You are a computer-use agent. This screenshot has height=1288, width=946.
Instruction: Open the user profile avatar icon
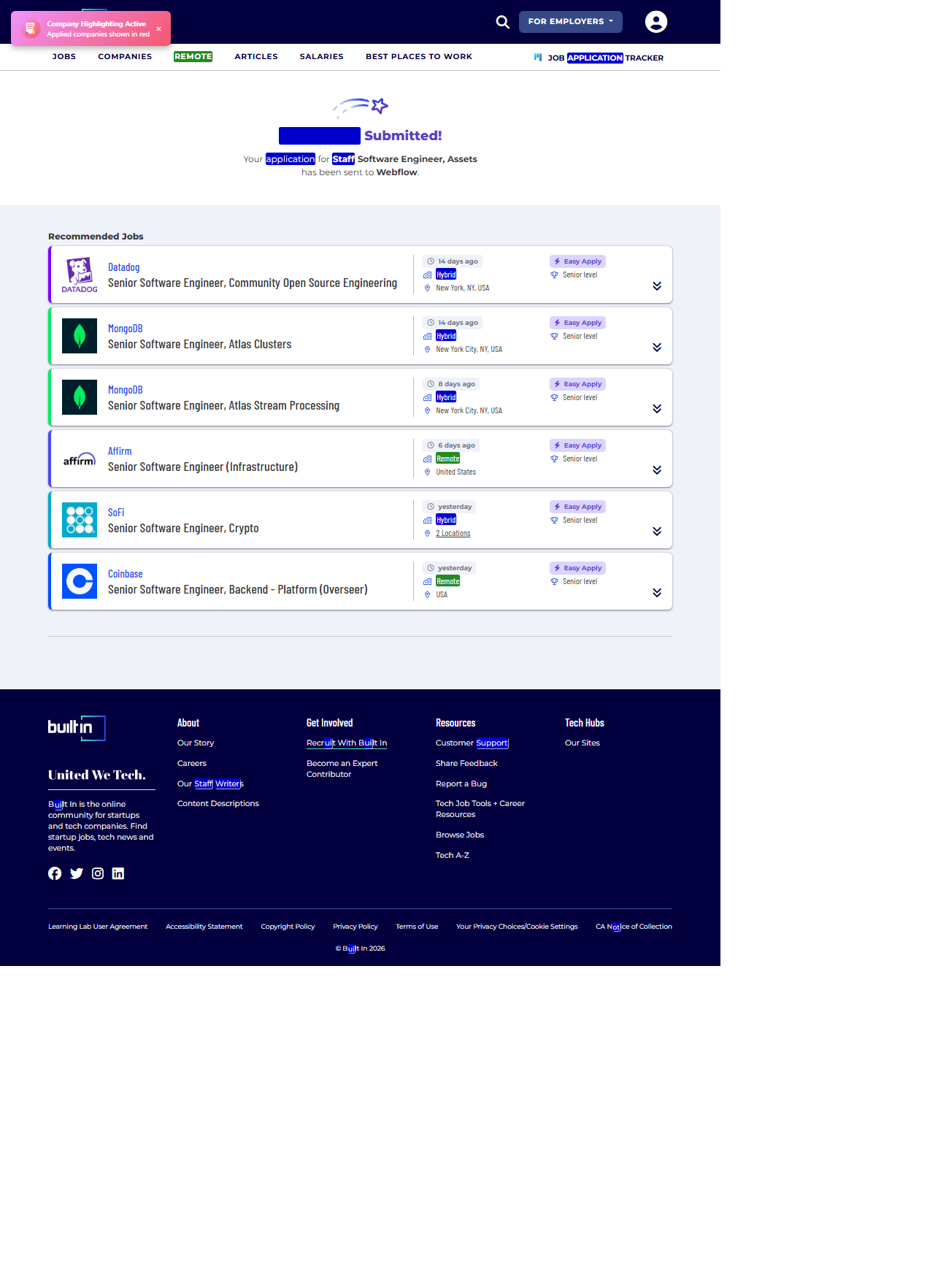click(655, 22)
